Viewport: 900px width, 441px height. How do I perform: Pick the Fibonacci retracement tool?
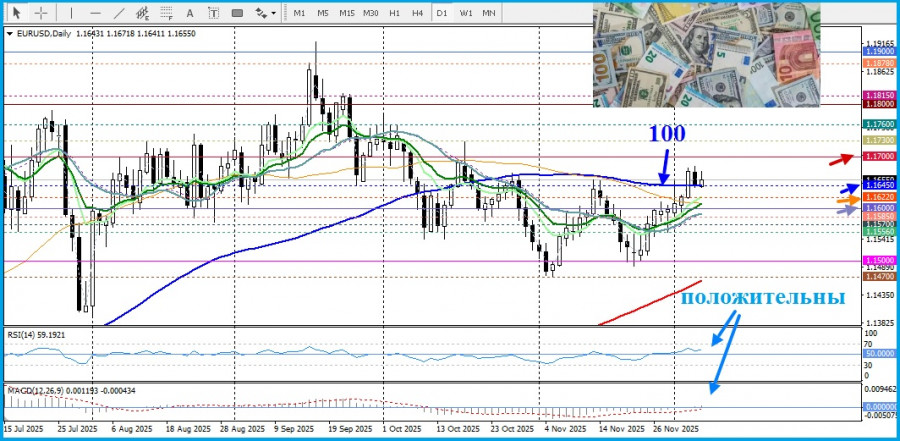(166, 13)
